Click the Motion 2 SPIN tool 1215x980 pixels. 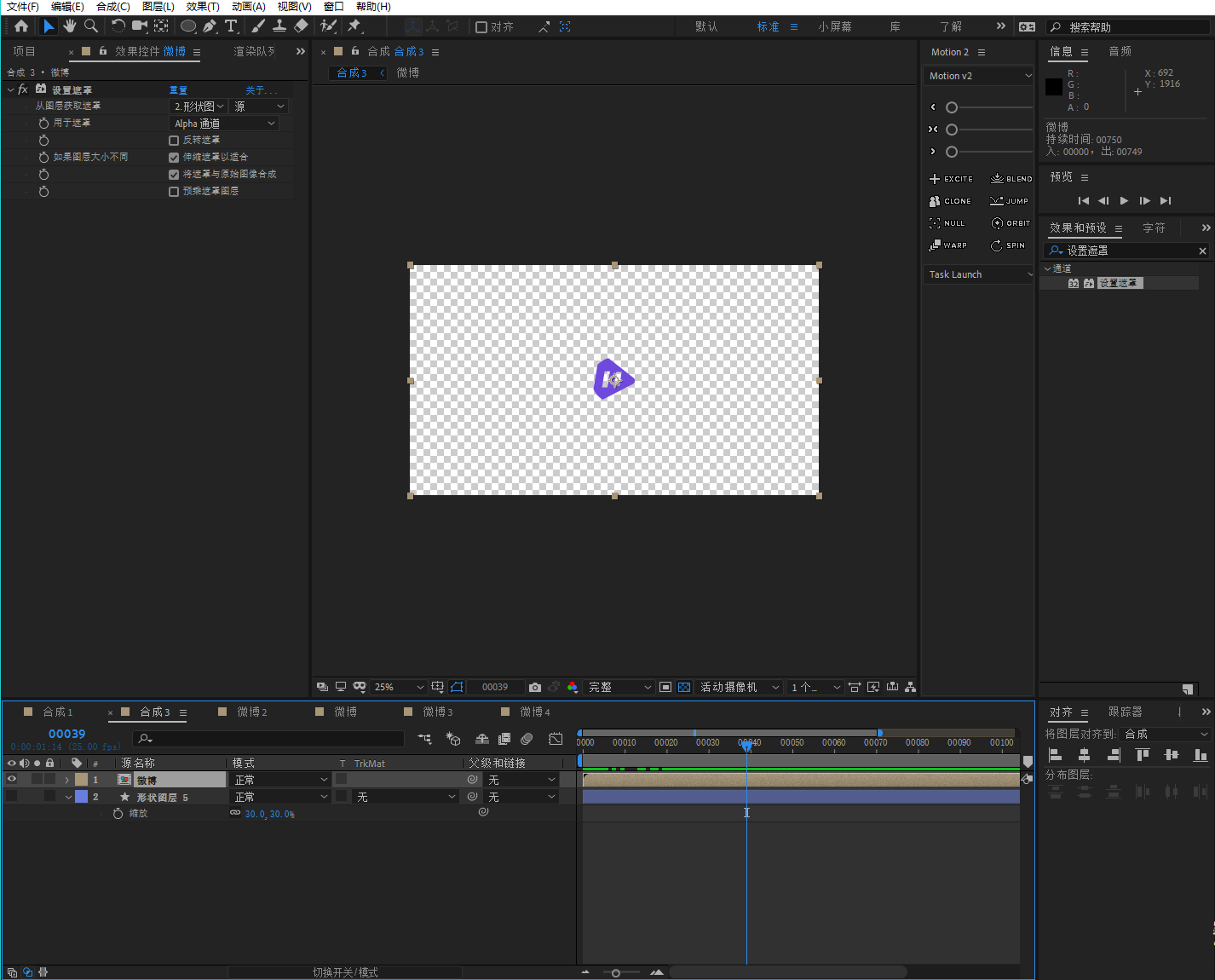1008,245
